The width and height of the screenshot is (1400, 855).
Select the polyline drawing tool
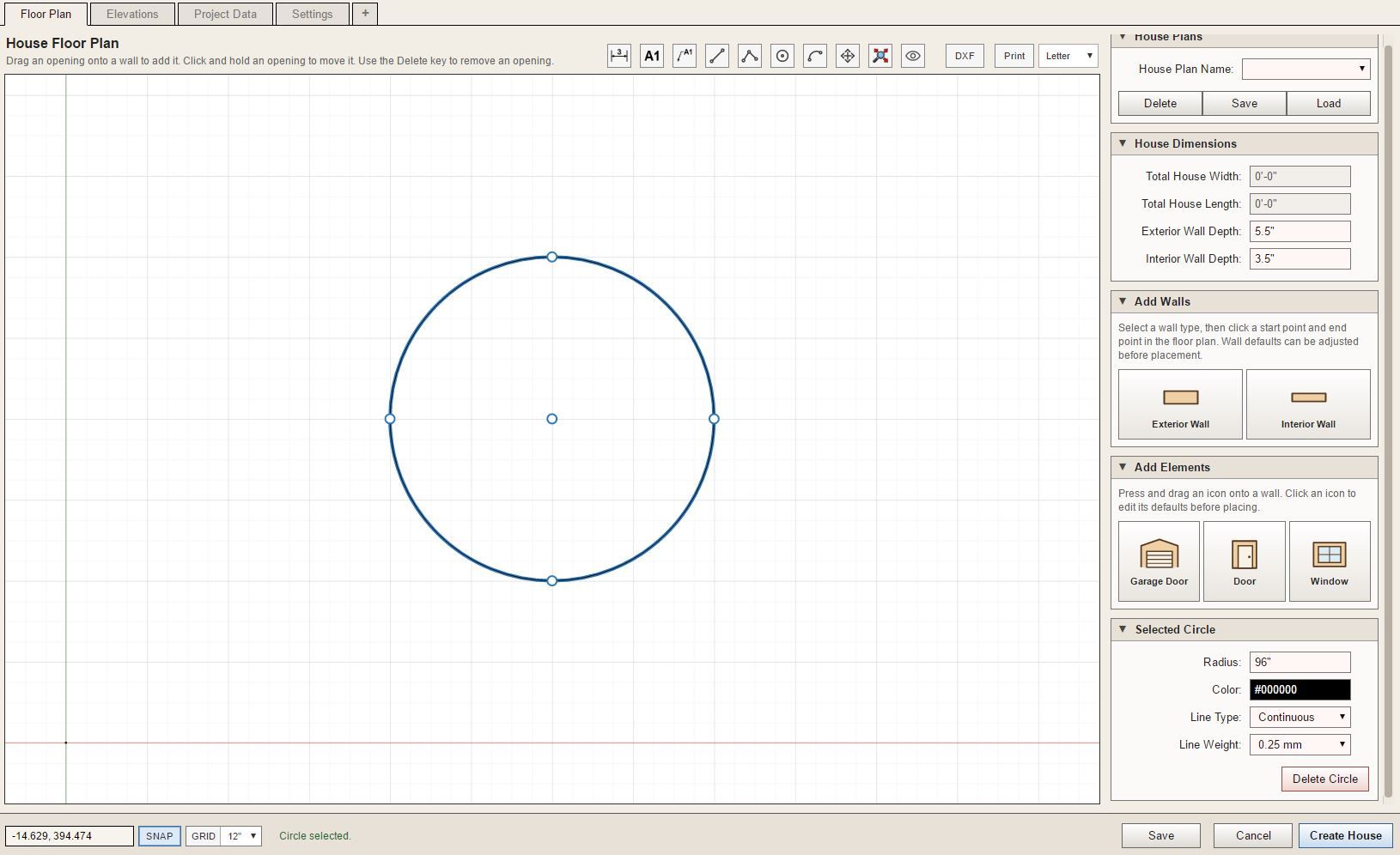750,56
